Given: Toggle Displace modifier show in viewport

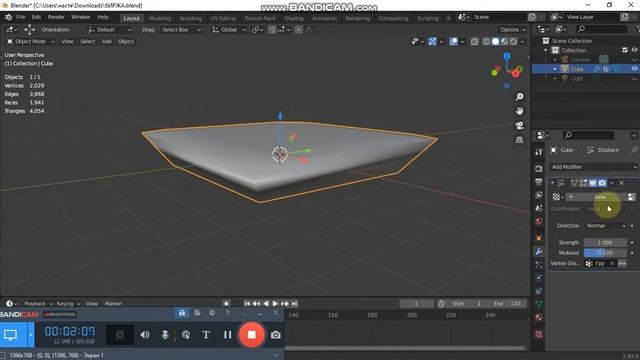Looking at the screenshot, I should 593,183.
